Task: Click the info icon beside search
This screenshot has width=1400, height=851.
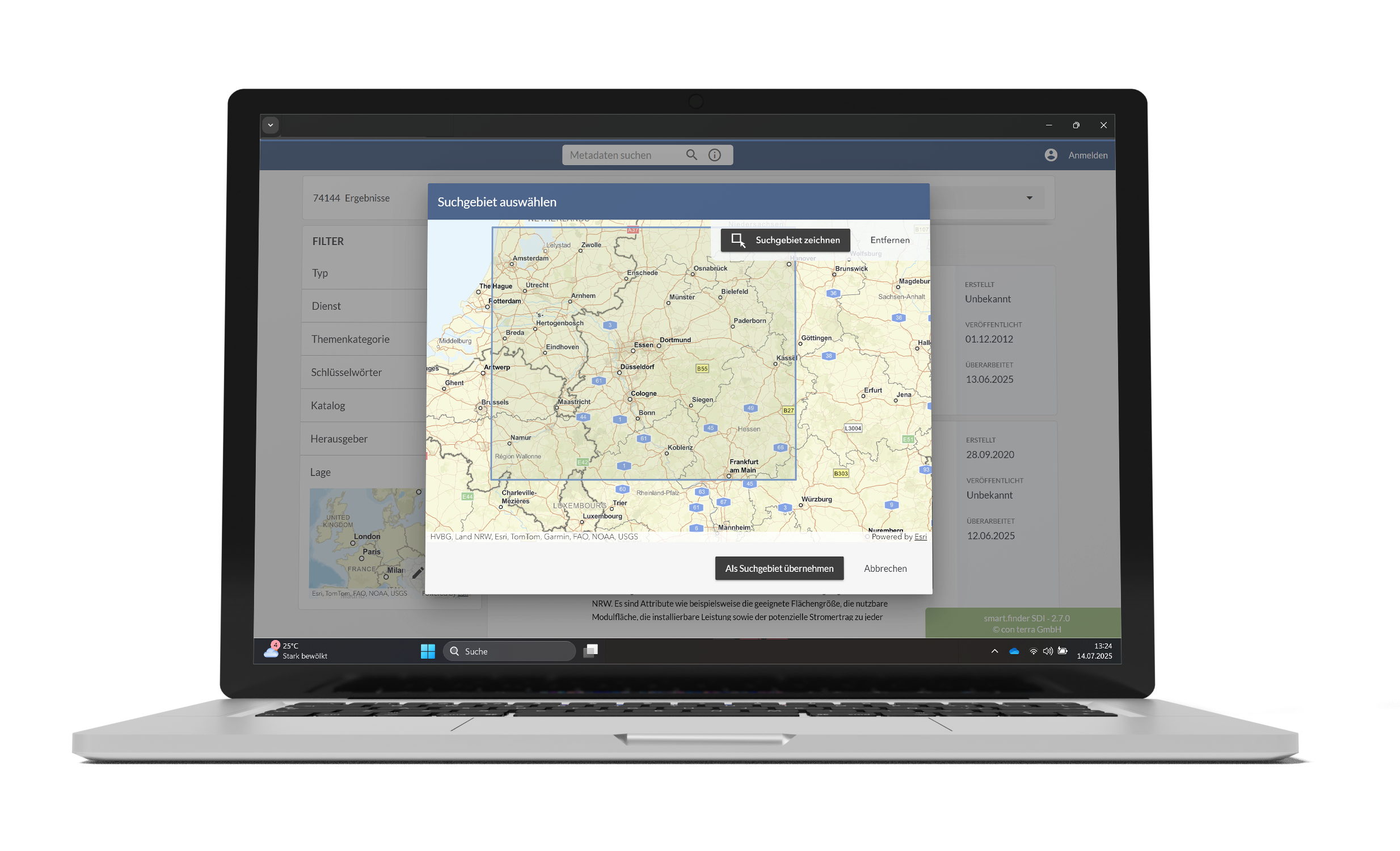Action: coord(714,154)
